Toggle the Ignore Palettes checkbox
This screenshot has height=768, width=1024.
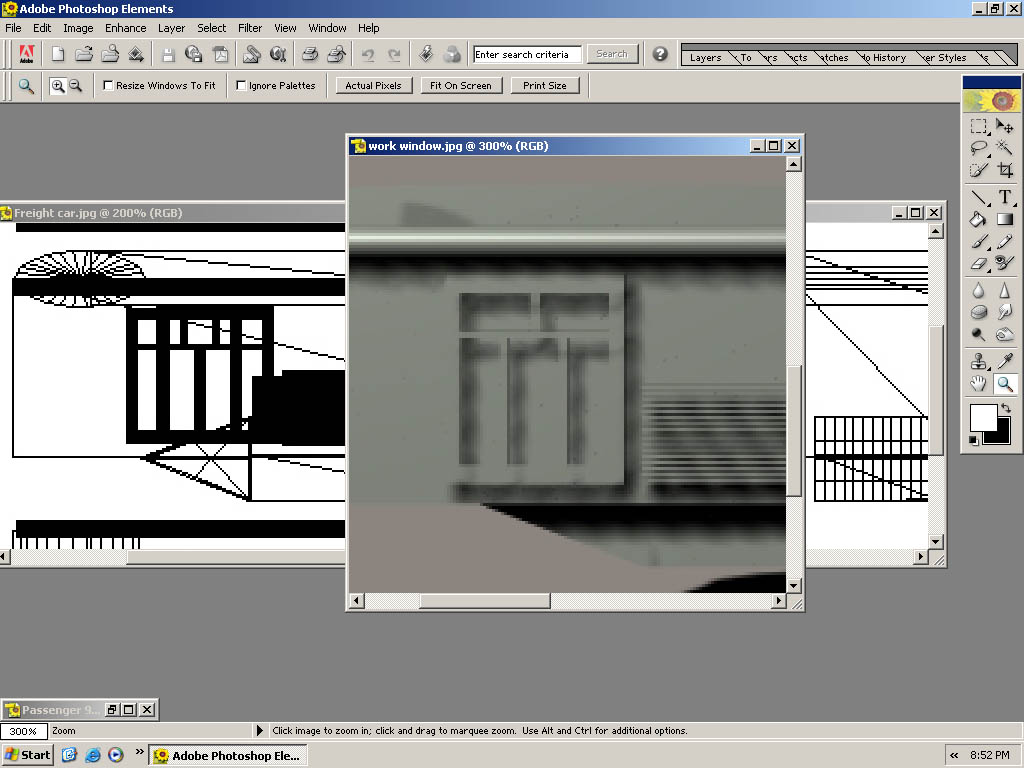coord(241,86)
